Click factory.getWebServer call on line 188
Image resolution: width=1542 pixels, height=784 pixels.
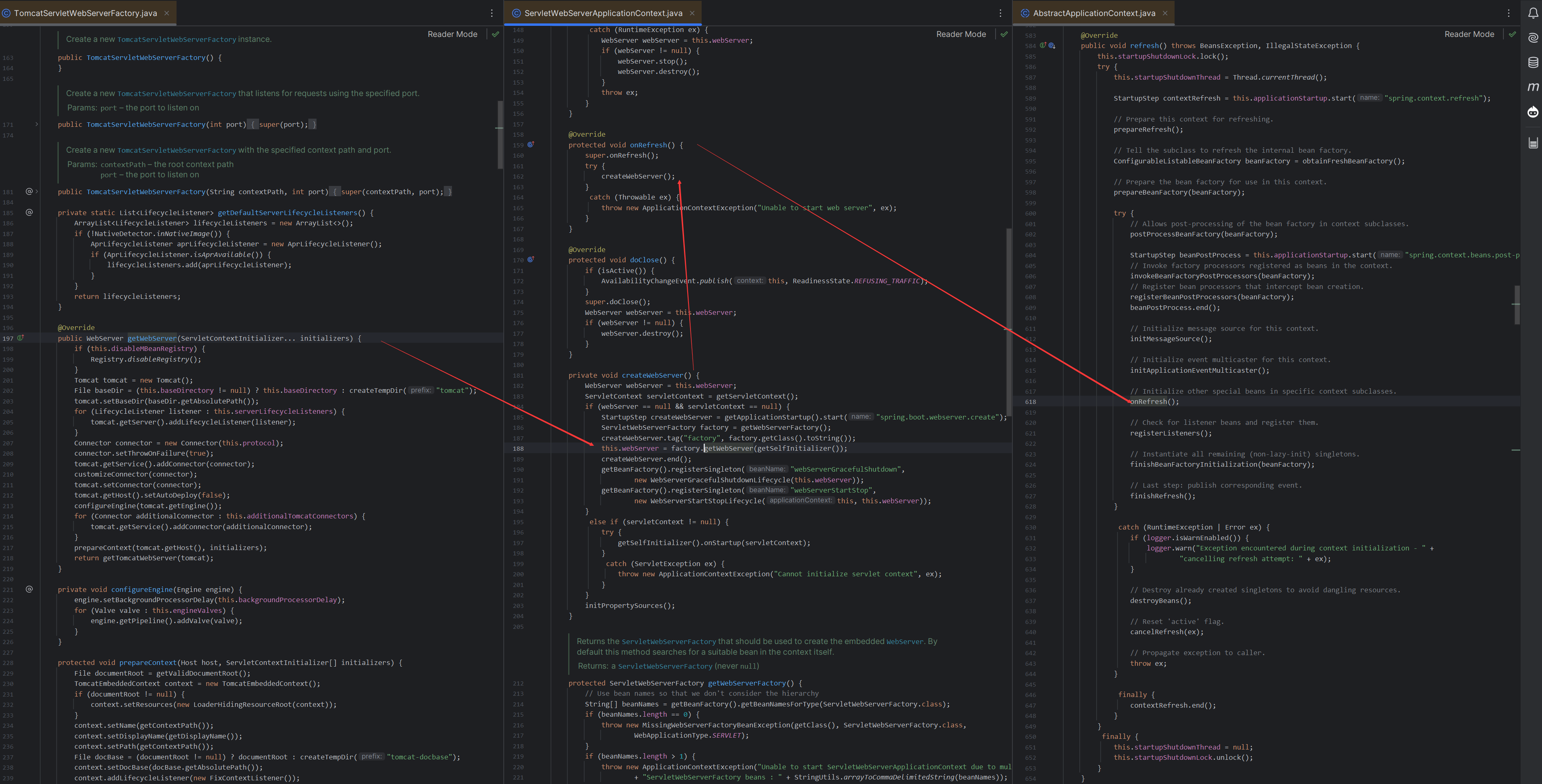(728, 448)
